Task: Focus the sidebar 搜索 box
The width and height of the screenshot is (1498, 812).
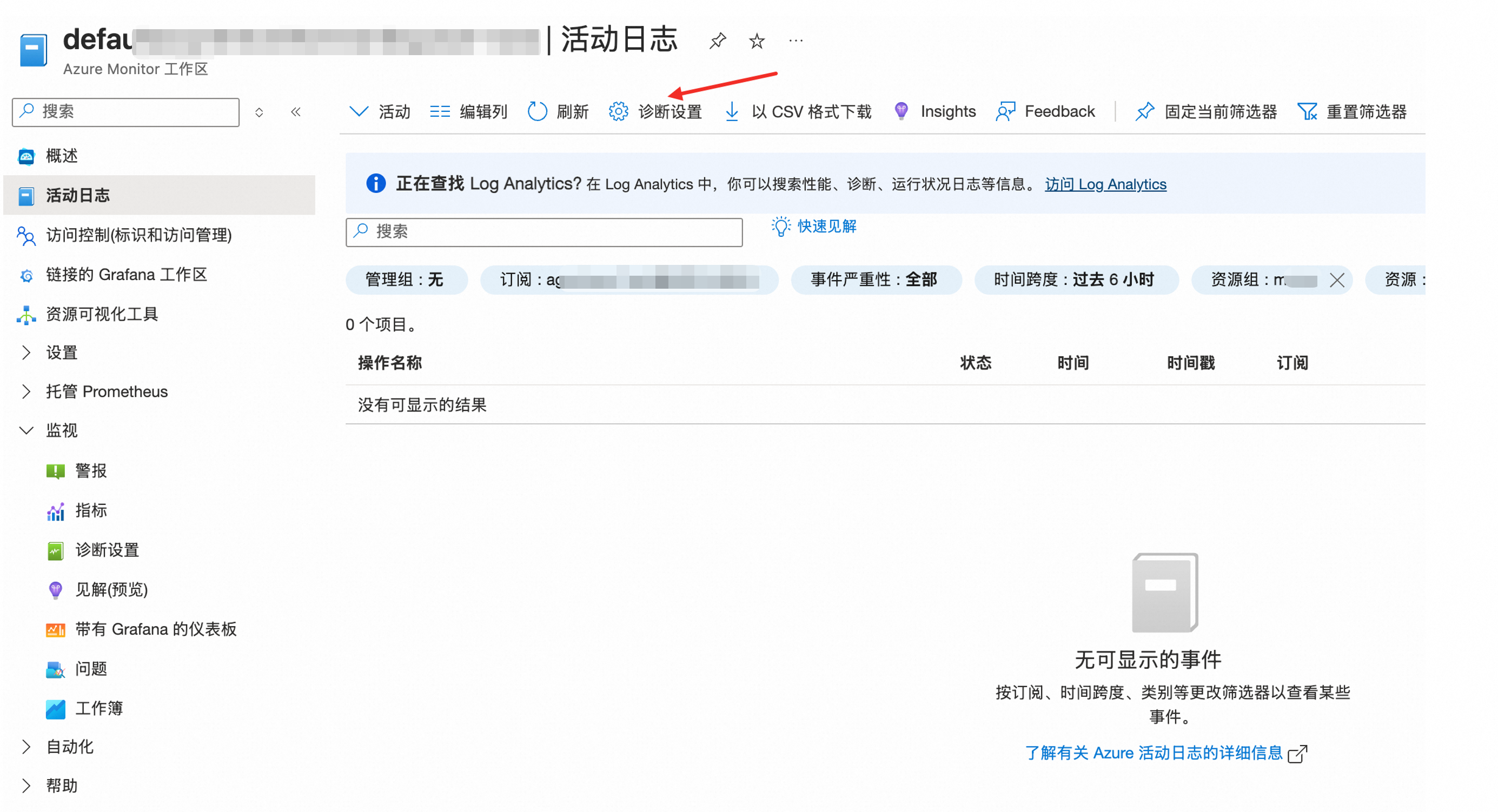Action: [125, 112]
